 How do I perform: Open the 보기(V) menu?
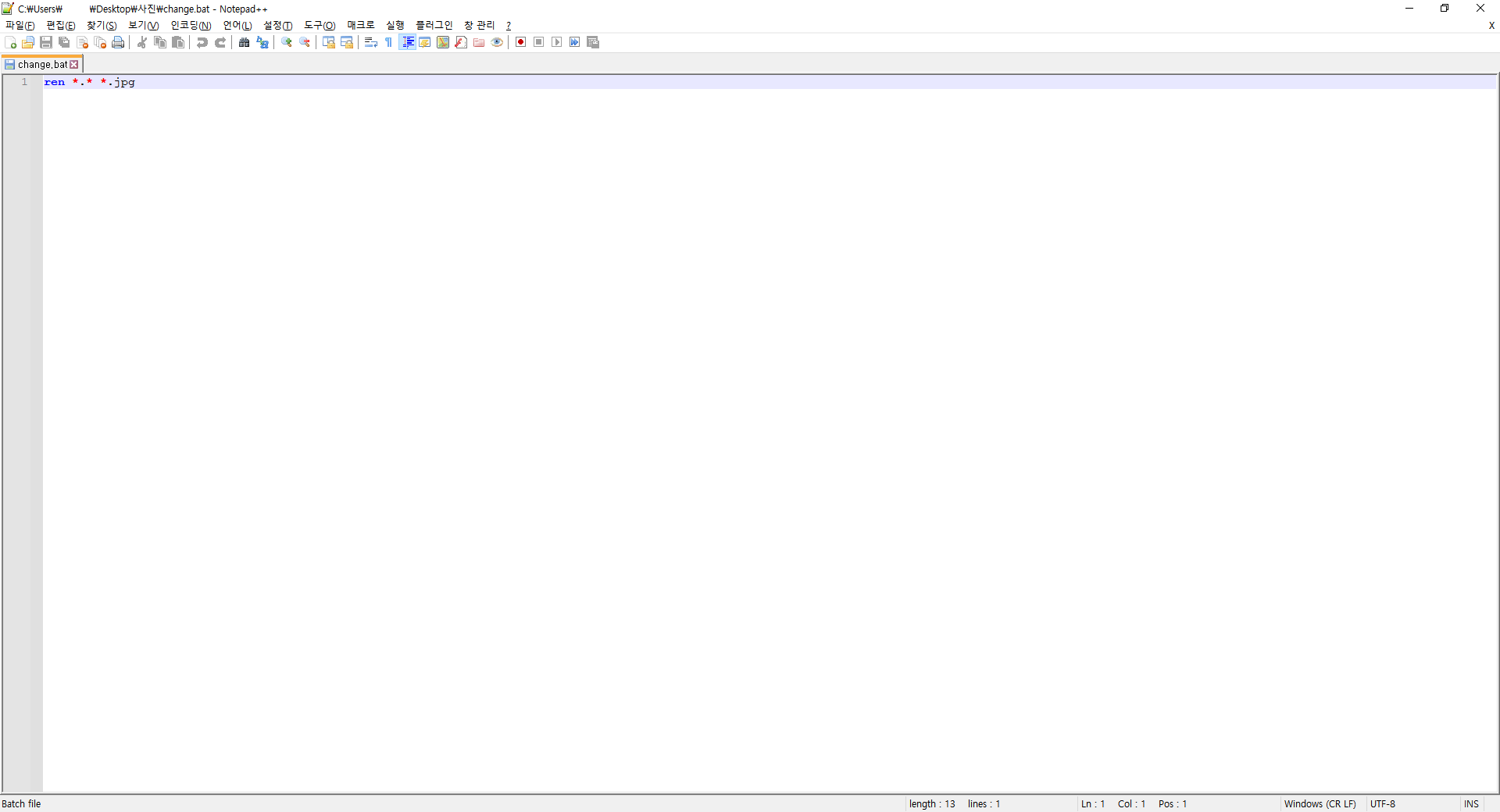pyautogui.click(x=144, y=26)
